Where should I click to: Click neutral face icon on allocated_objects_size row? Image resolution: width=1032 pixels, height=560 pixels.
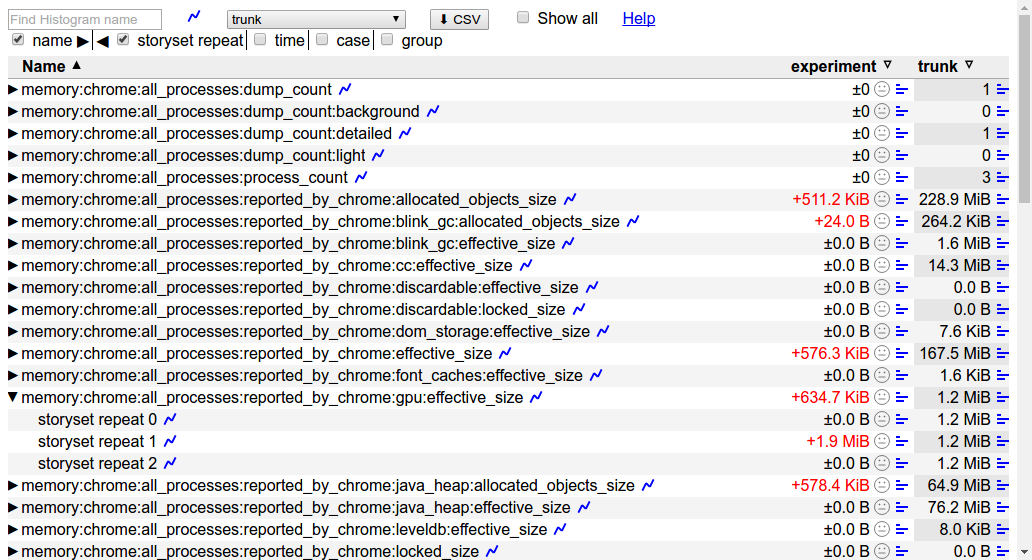pyautogui.click(x=882, y=199)
